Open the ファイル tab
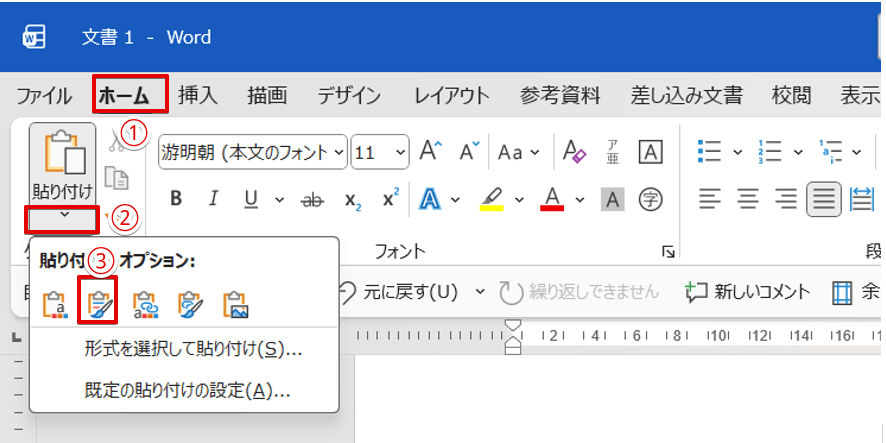 [x=44, y=96]
